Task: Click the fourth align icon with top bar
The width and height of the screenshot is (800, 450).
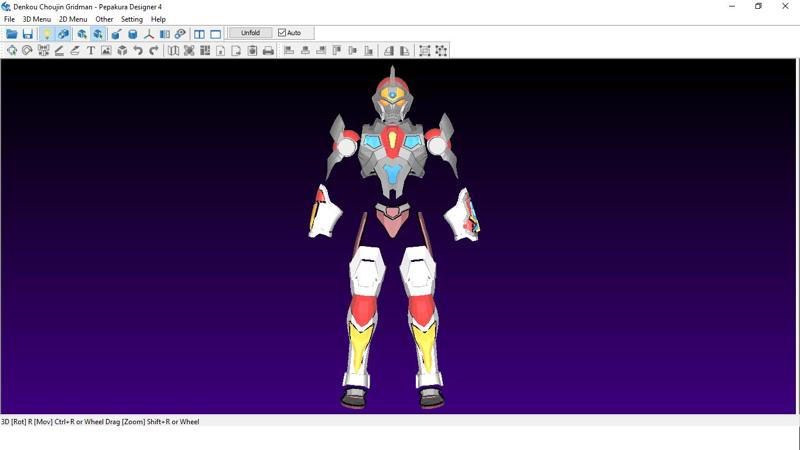Action: pyautogui.click(x=337, y=50)
